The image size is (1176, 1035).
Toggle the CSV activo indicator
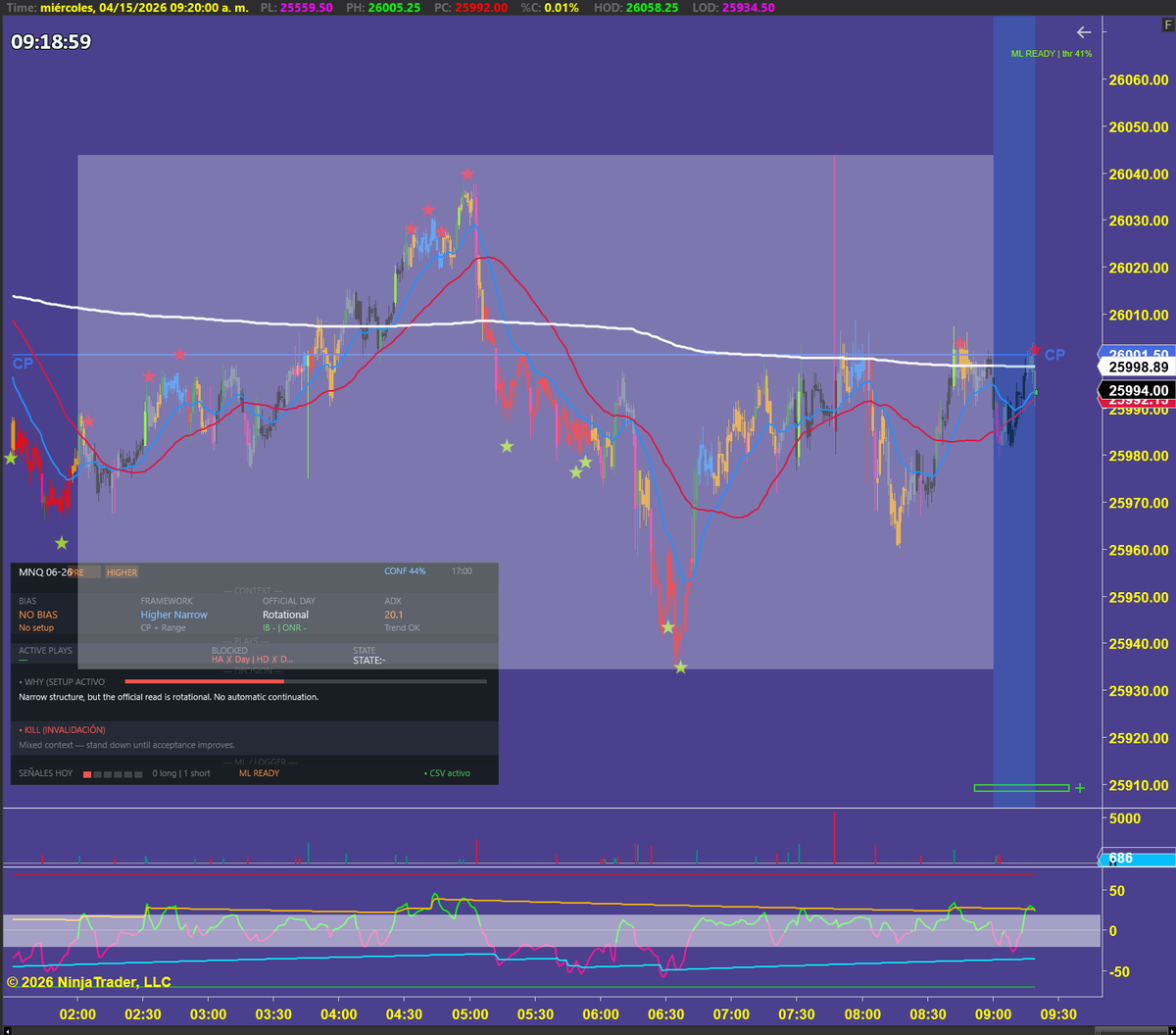[x=447, y=772]
